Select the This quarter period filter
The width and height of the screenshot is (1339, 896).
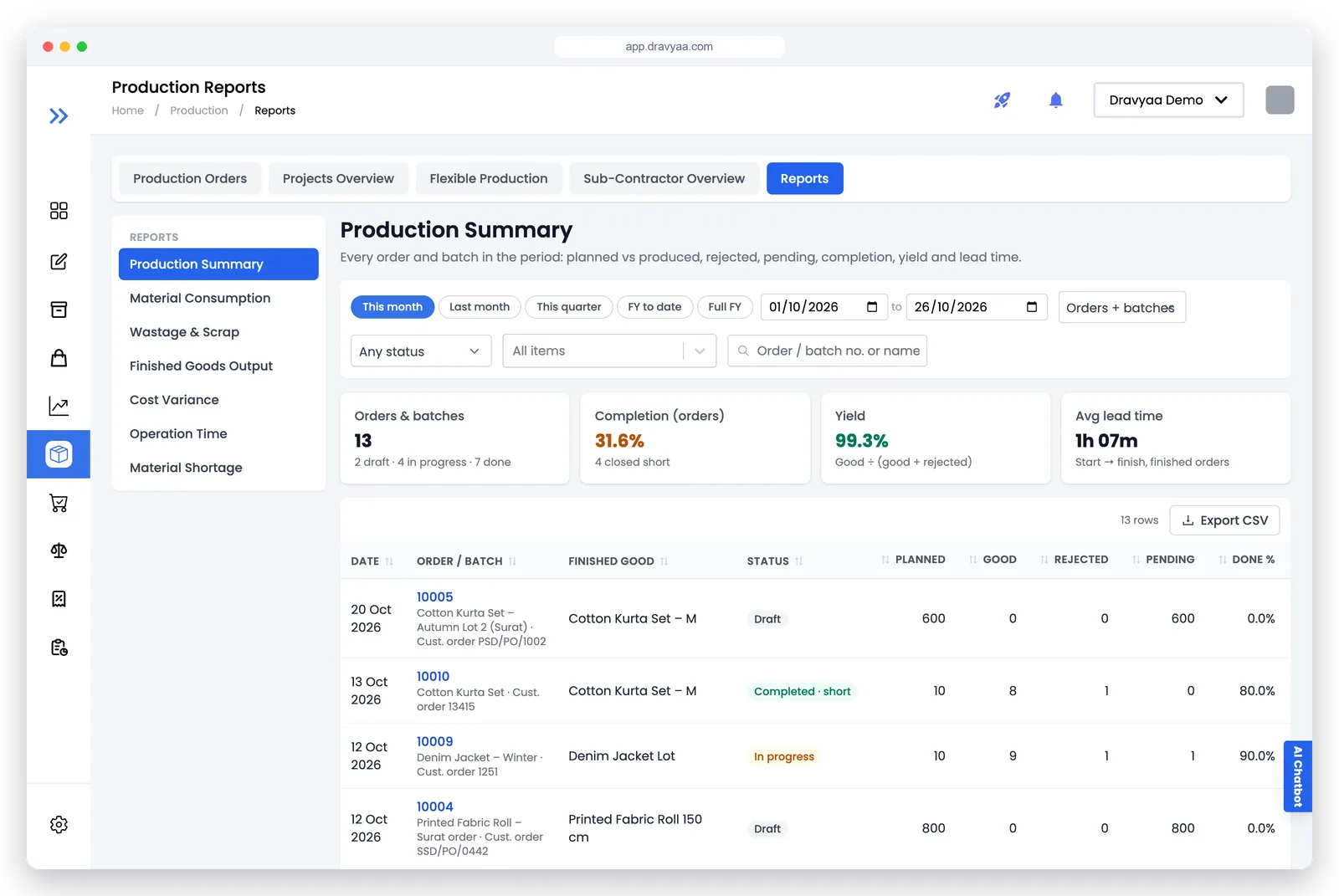[x=569, y=307]
